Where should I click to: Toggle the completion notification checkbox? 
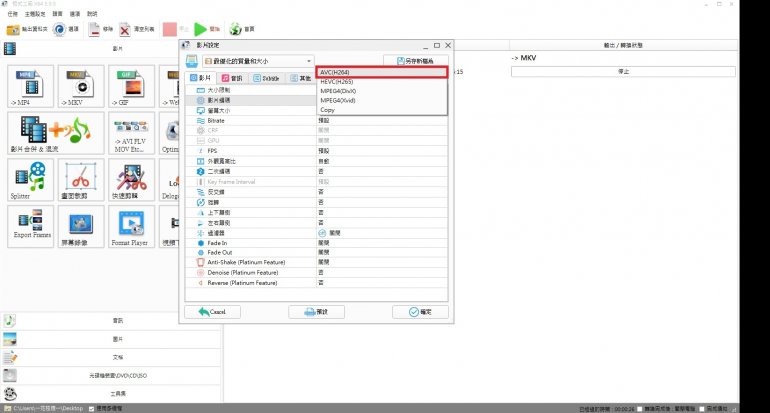point(702,409)
